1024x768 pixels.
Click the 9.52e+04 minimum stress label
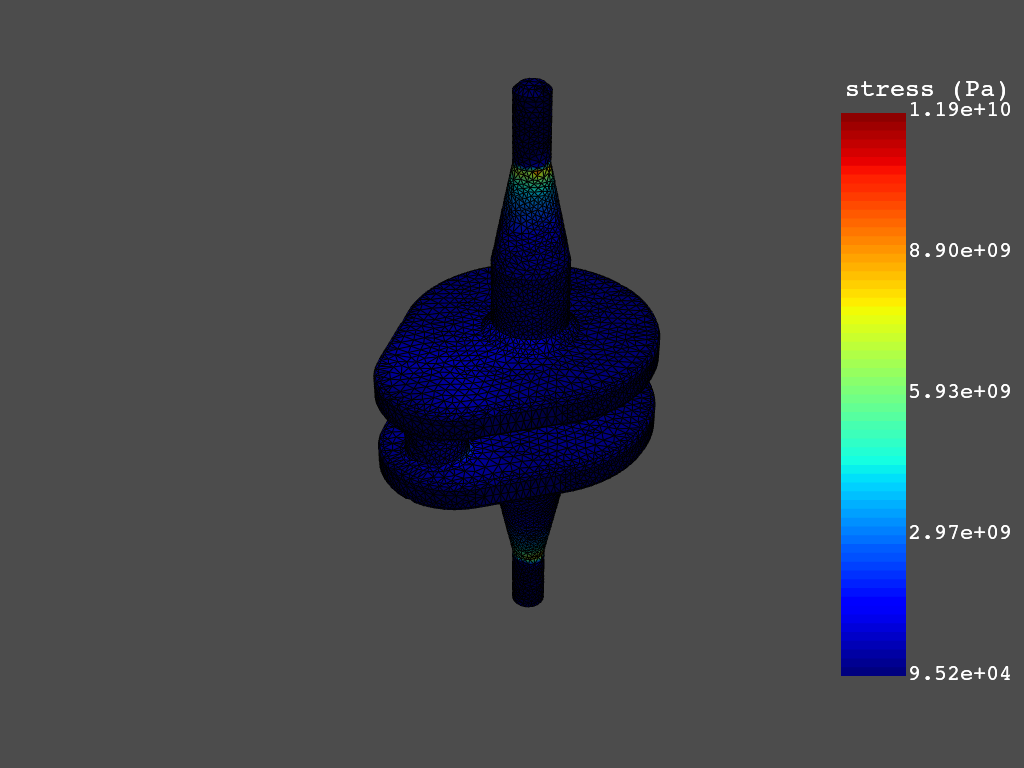coord(959,673)
